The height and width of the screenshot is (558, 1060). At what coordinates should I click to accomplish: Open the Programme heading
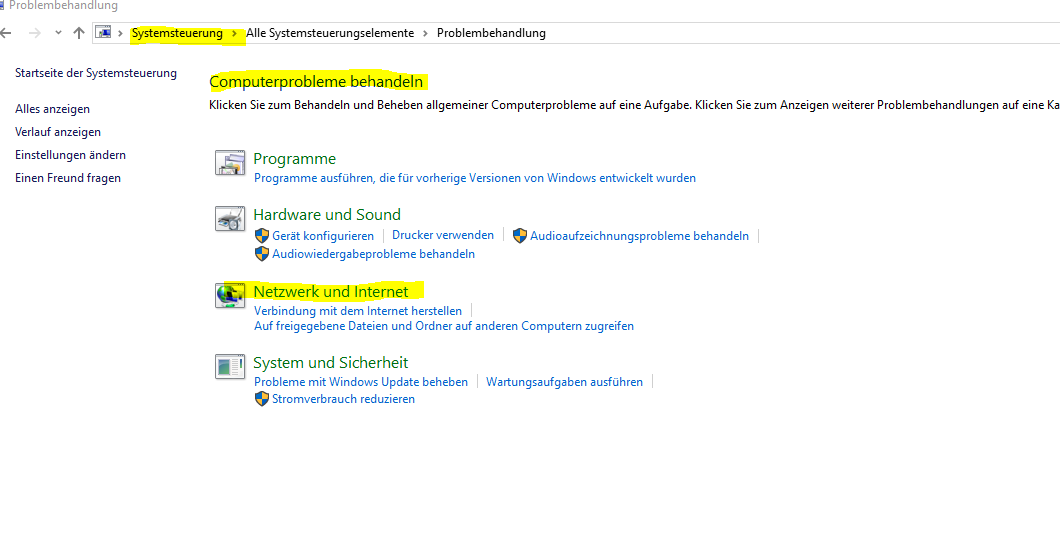tap(294, 158)
